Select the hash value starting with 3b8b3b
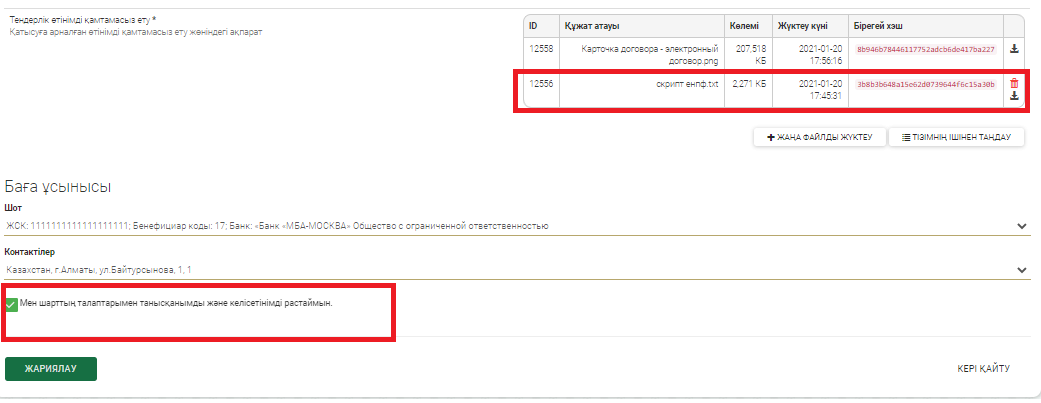The image size is (1041, 403). [x=925, y=85]
